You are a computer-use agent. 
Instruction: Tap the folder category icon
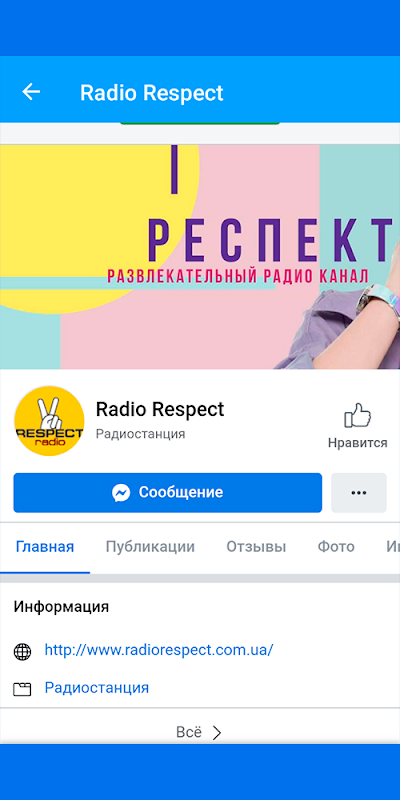click(22, 689)
